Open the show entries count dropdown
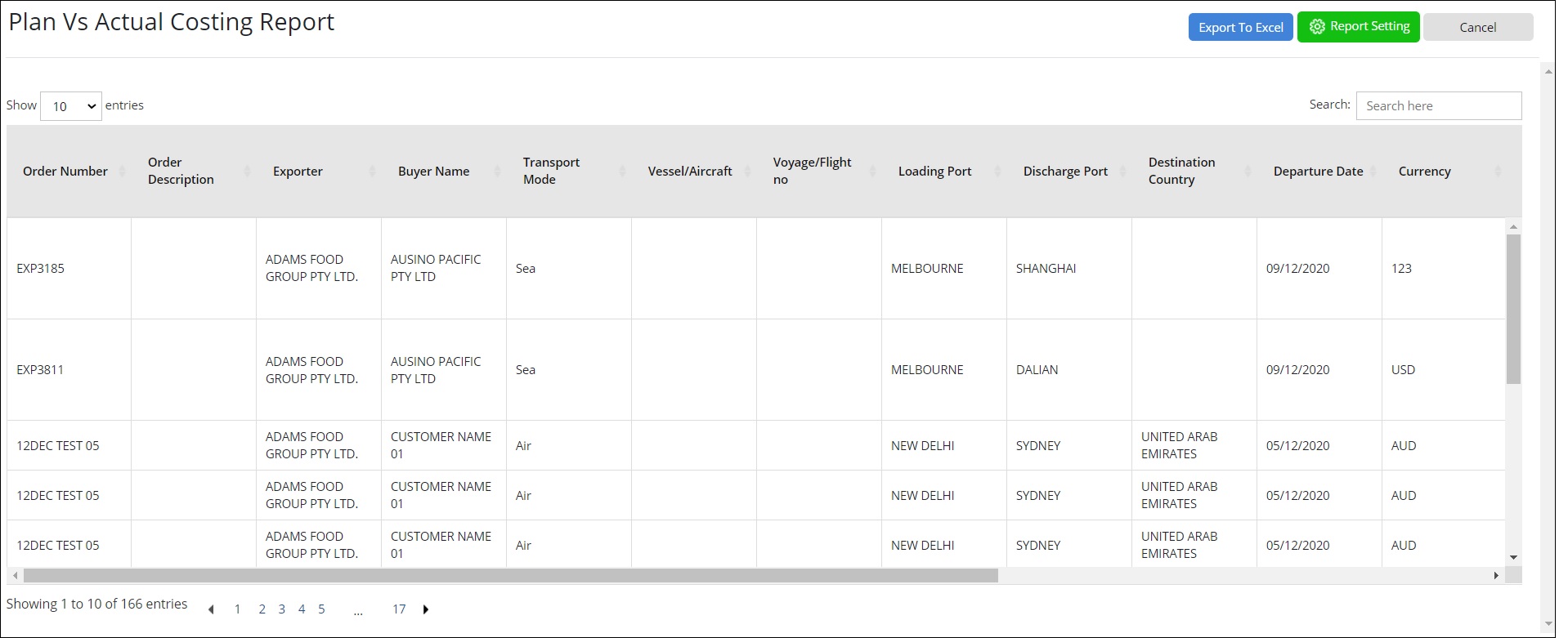The image size is (1568, 638). click(71, 106)
